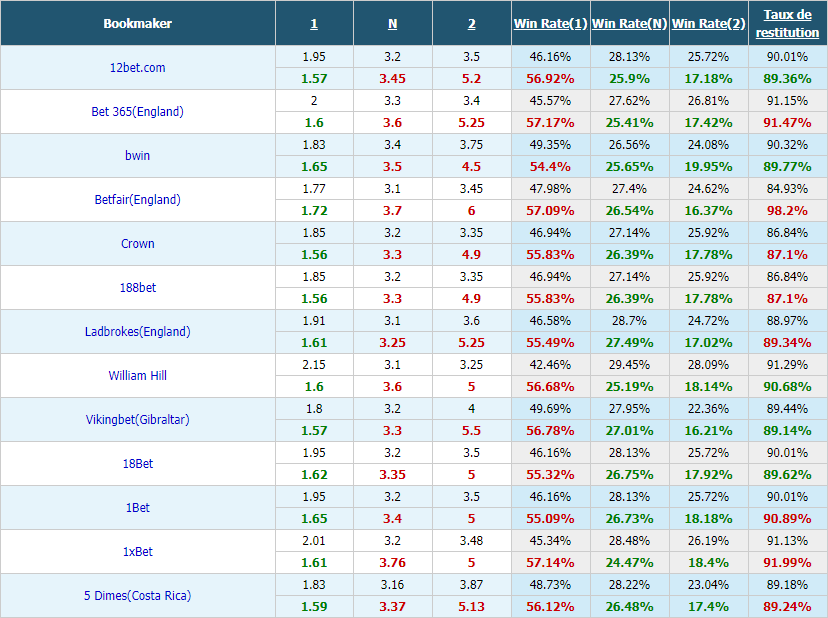
Task: Select Bet 365's opening home odds 2
Action: [314, 100]
